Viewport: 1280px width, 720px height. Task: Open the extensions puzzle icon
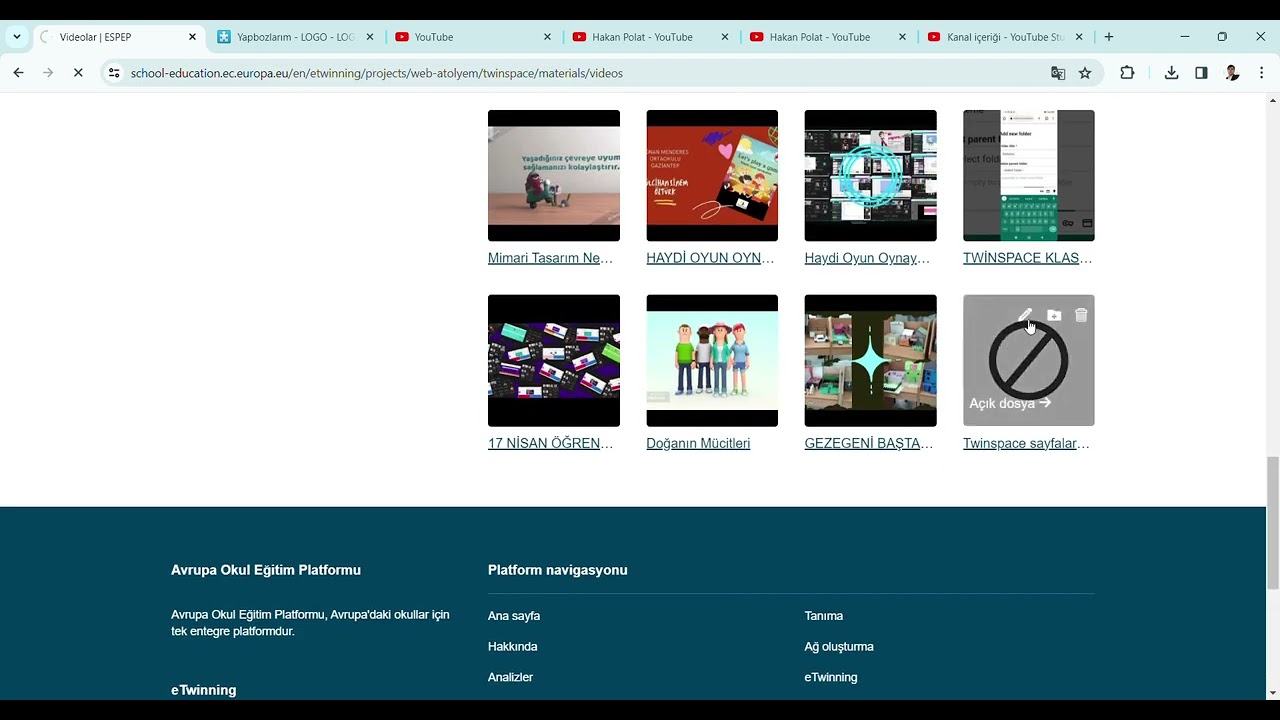[x=1127, y=73]
